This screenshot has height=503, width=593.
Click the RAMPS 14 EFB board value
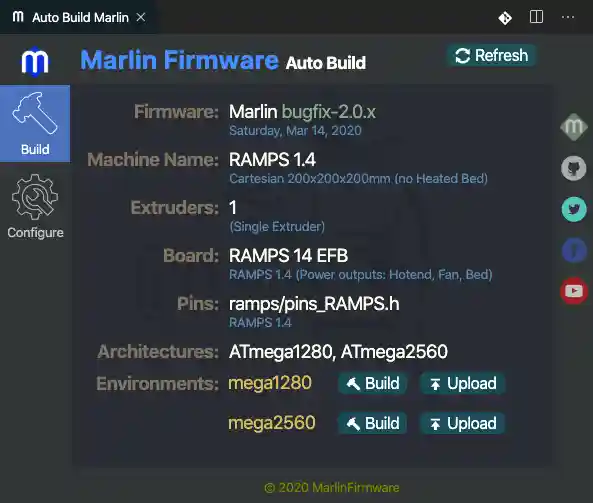tap(288, 256)
